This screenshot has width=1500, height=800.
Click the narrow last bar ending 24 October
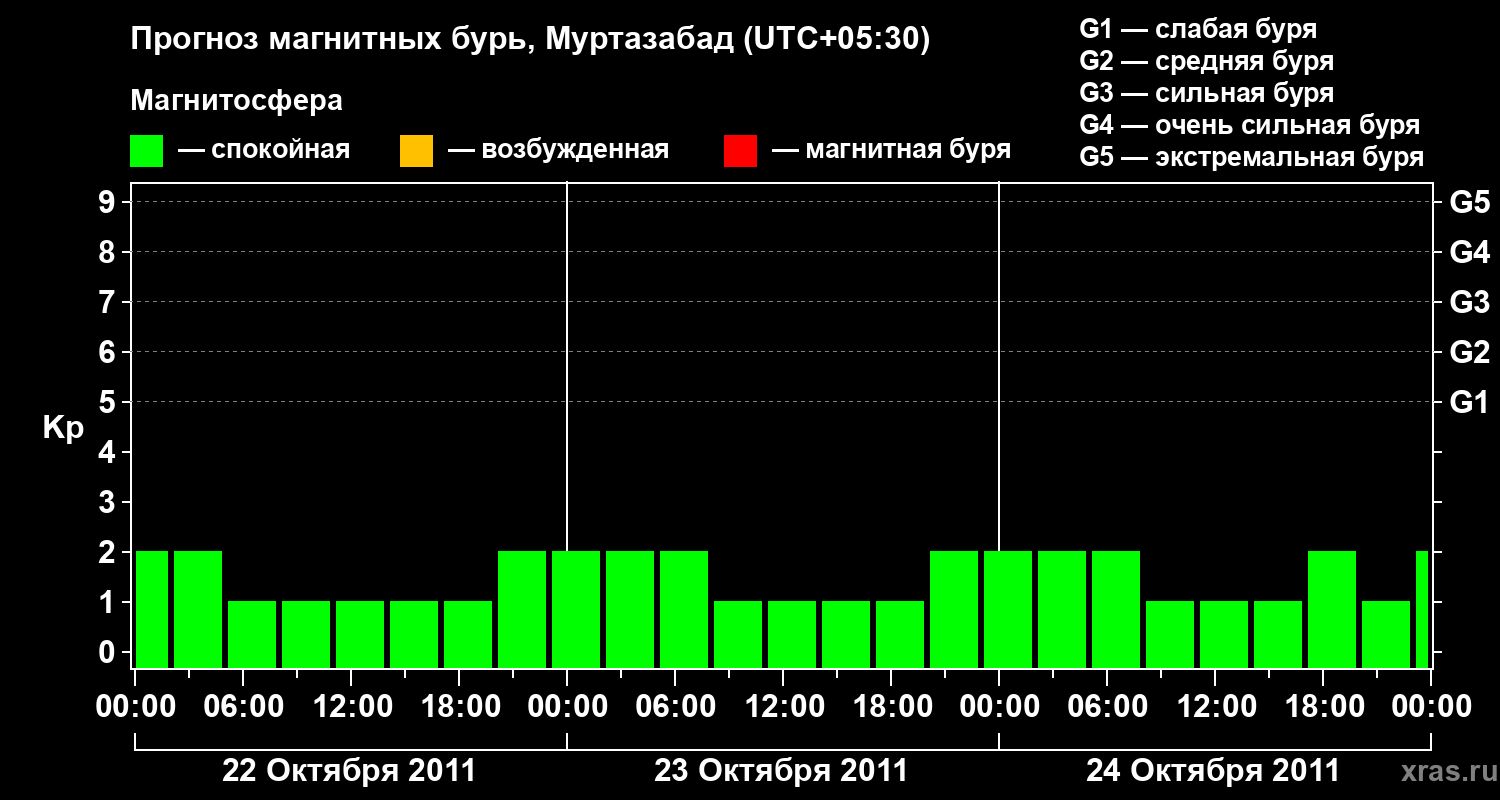tap(1422, 609)
